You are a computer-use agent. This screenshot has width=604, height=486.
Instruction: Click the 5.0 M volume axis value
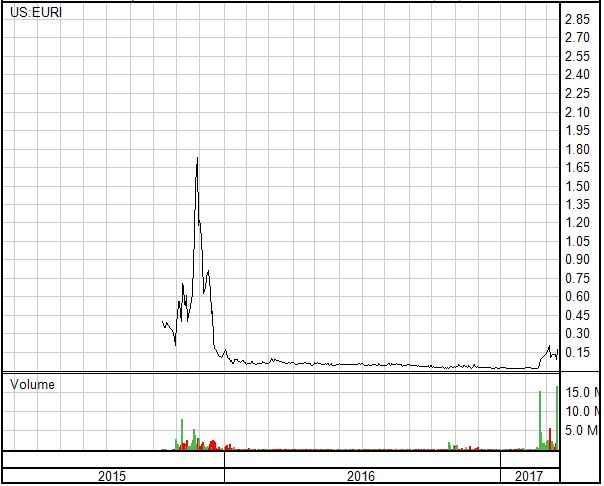[583, 430]
